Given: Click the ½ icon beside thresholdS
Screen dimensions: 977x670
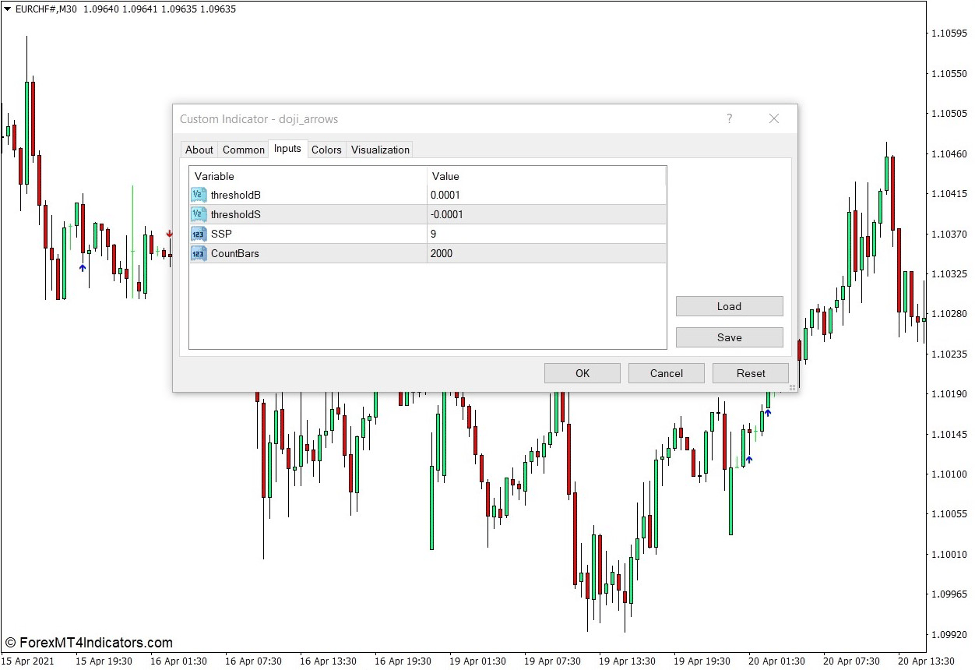Looking at the screenshot, I should coord(197,214).
